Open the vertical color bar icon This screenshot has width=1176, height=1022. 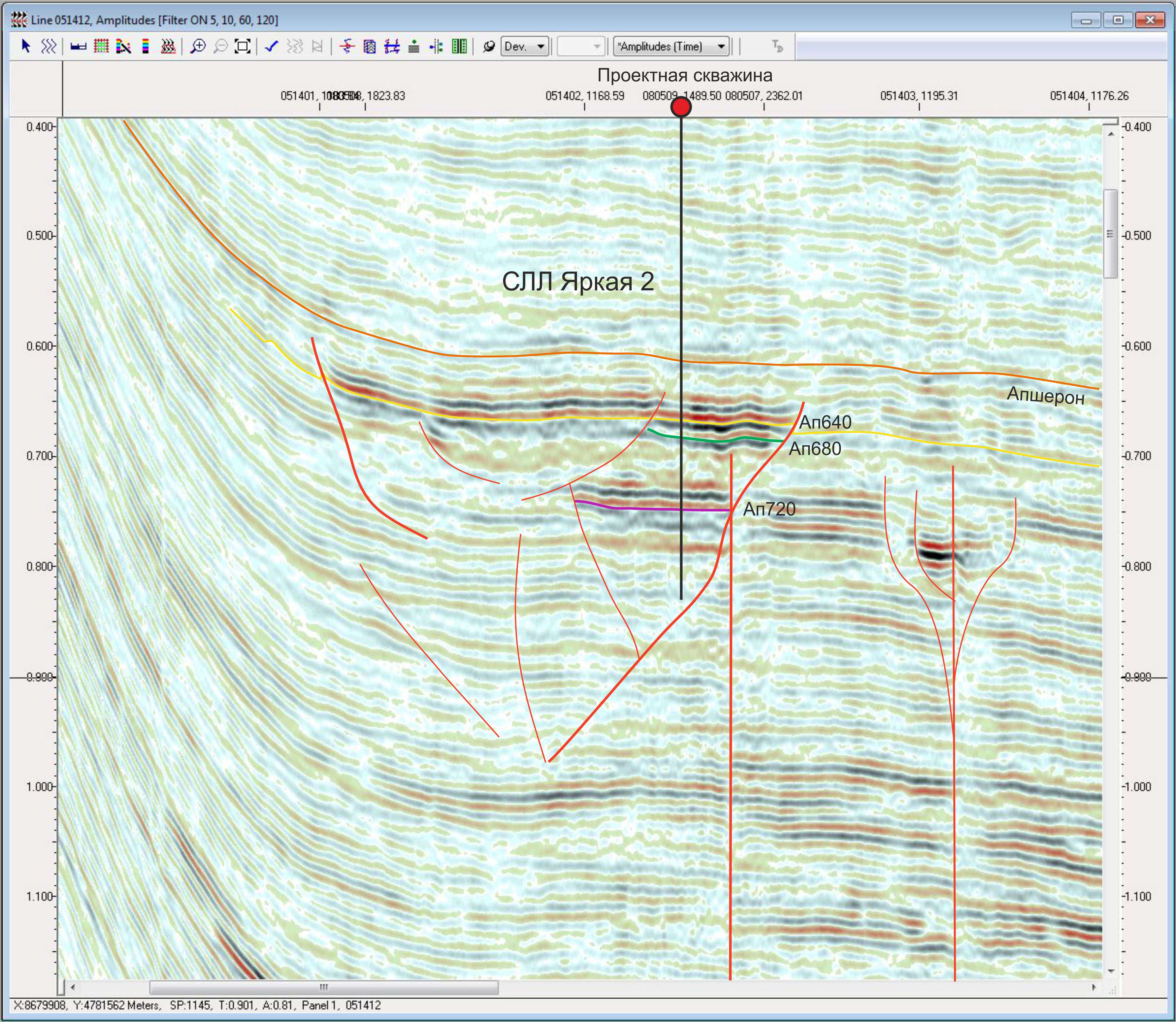pos(145,46)
